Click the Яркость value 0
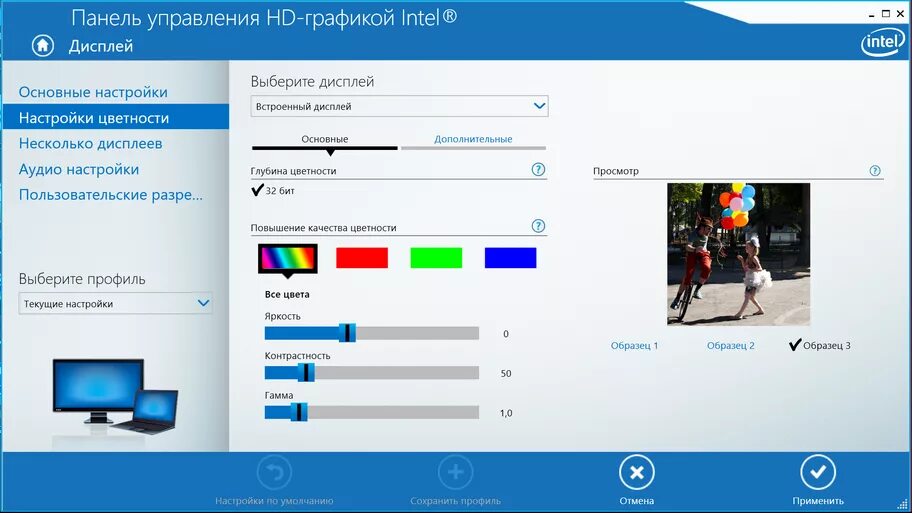 (505, 334)
